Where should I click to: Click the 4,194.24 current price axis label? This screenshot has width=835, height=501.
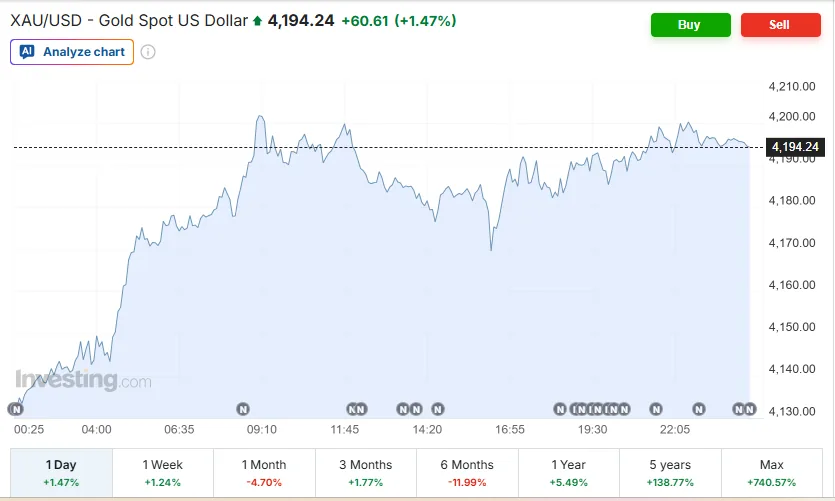click(795, 147)
